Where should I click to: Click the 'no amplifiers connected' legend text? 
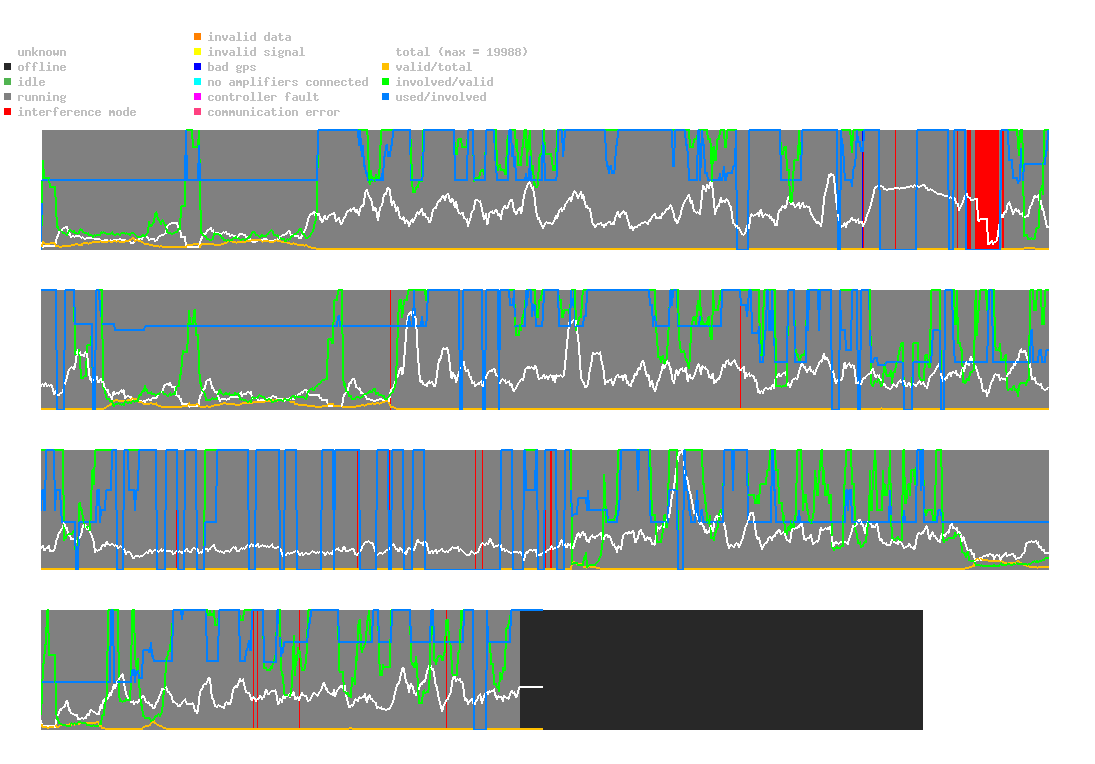(288, 82)
